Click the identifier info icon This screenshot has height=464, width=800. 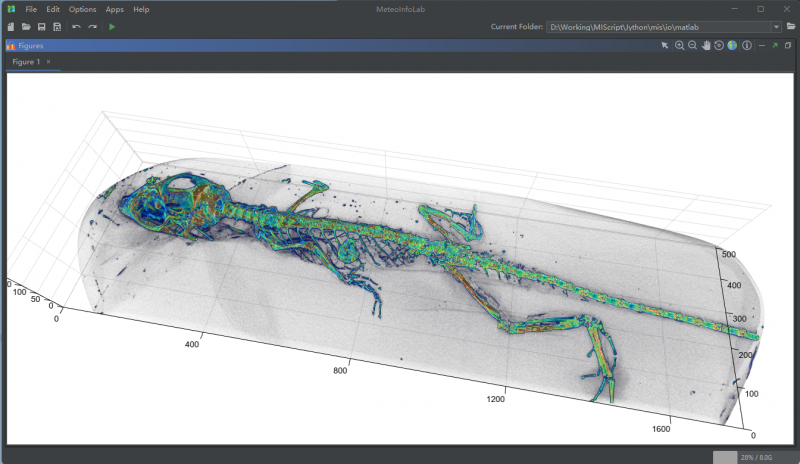click(x=746, y=46)
